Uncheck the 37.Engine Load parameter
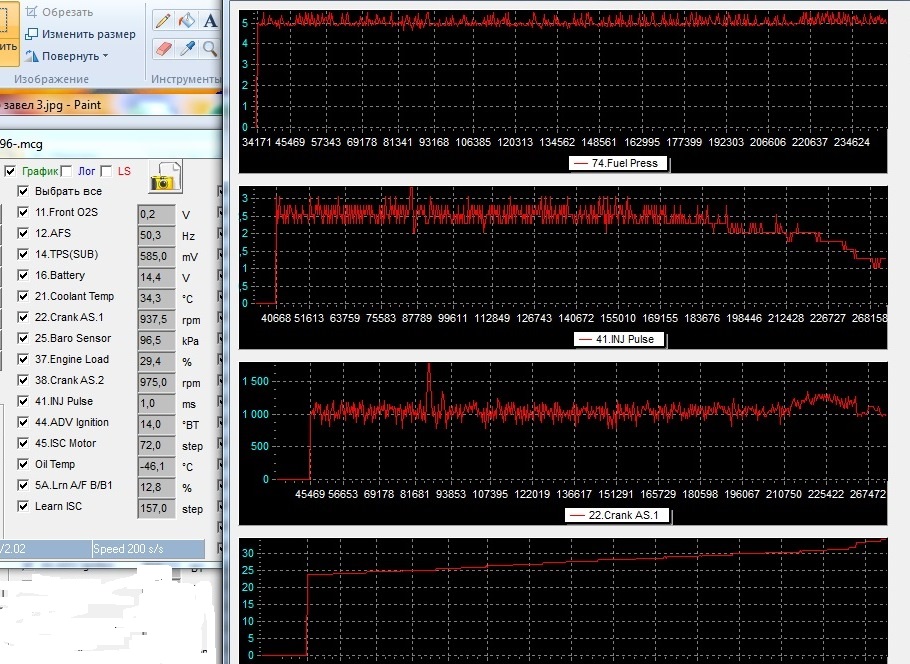 [x=23, y=359]
